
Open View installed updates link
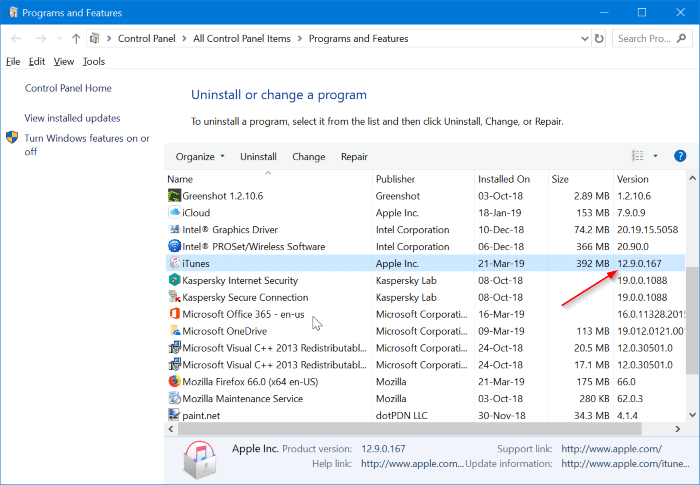[x=72, y=118]
